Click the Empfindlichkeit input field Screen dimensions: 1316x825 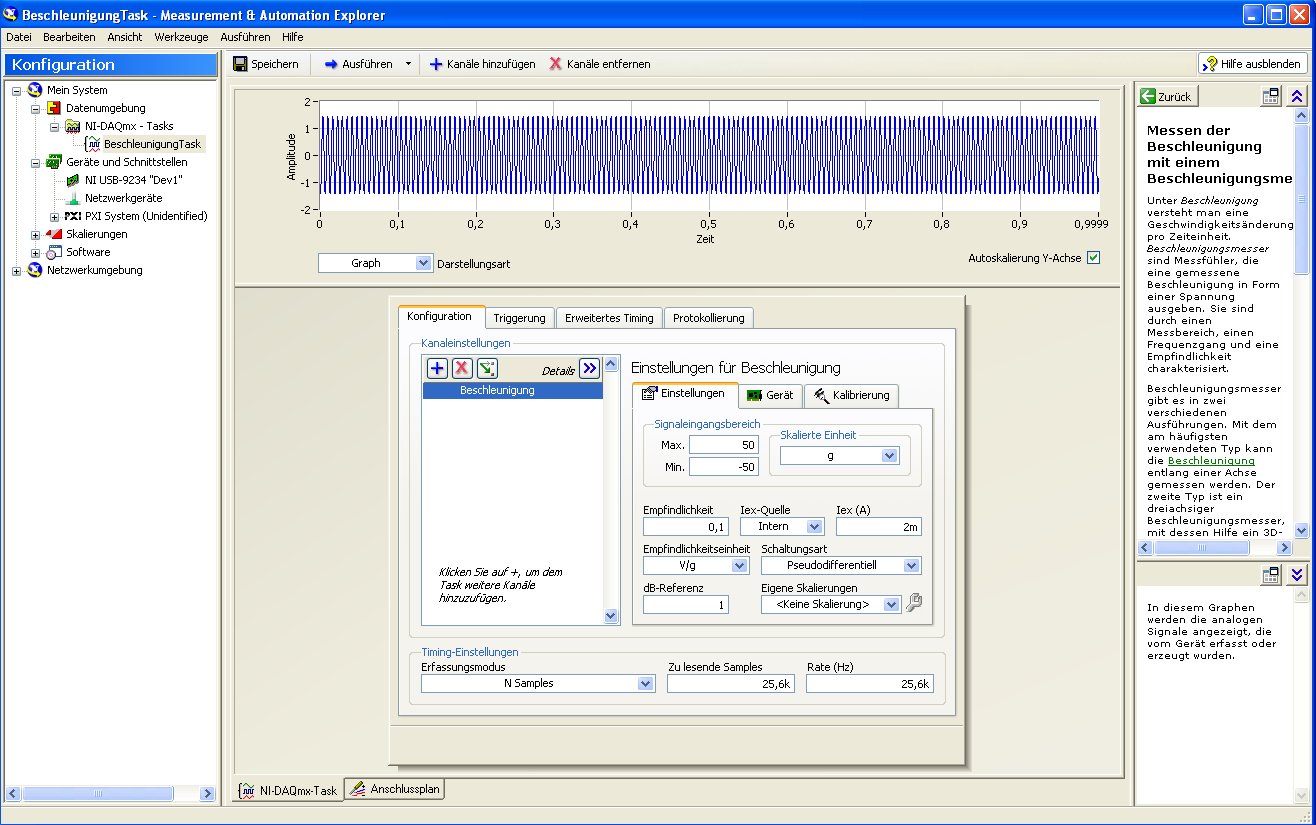click(x=686, y=526)
